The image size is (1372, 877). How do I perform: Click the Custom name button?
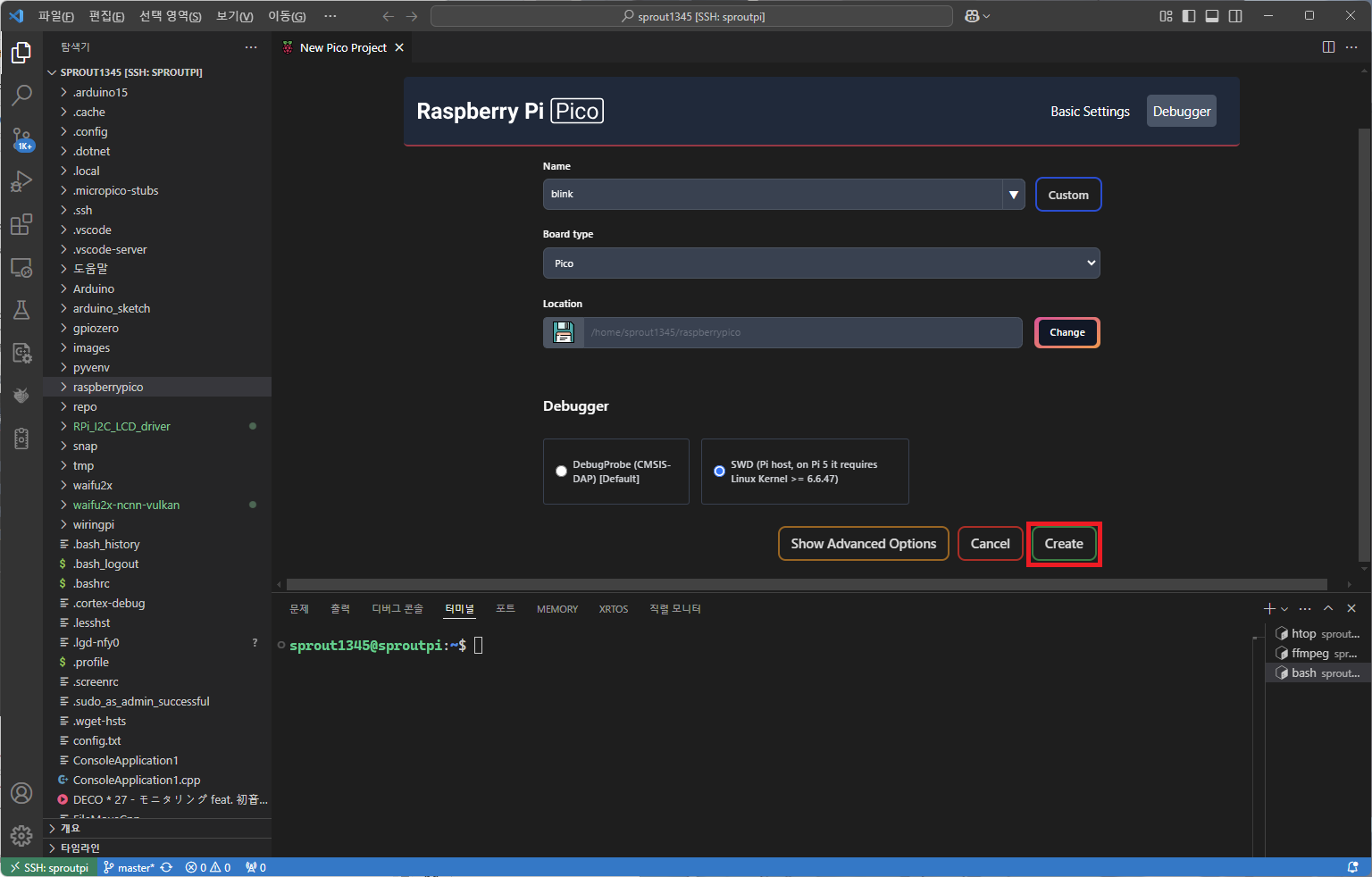click(x=1068, y=195)
